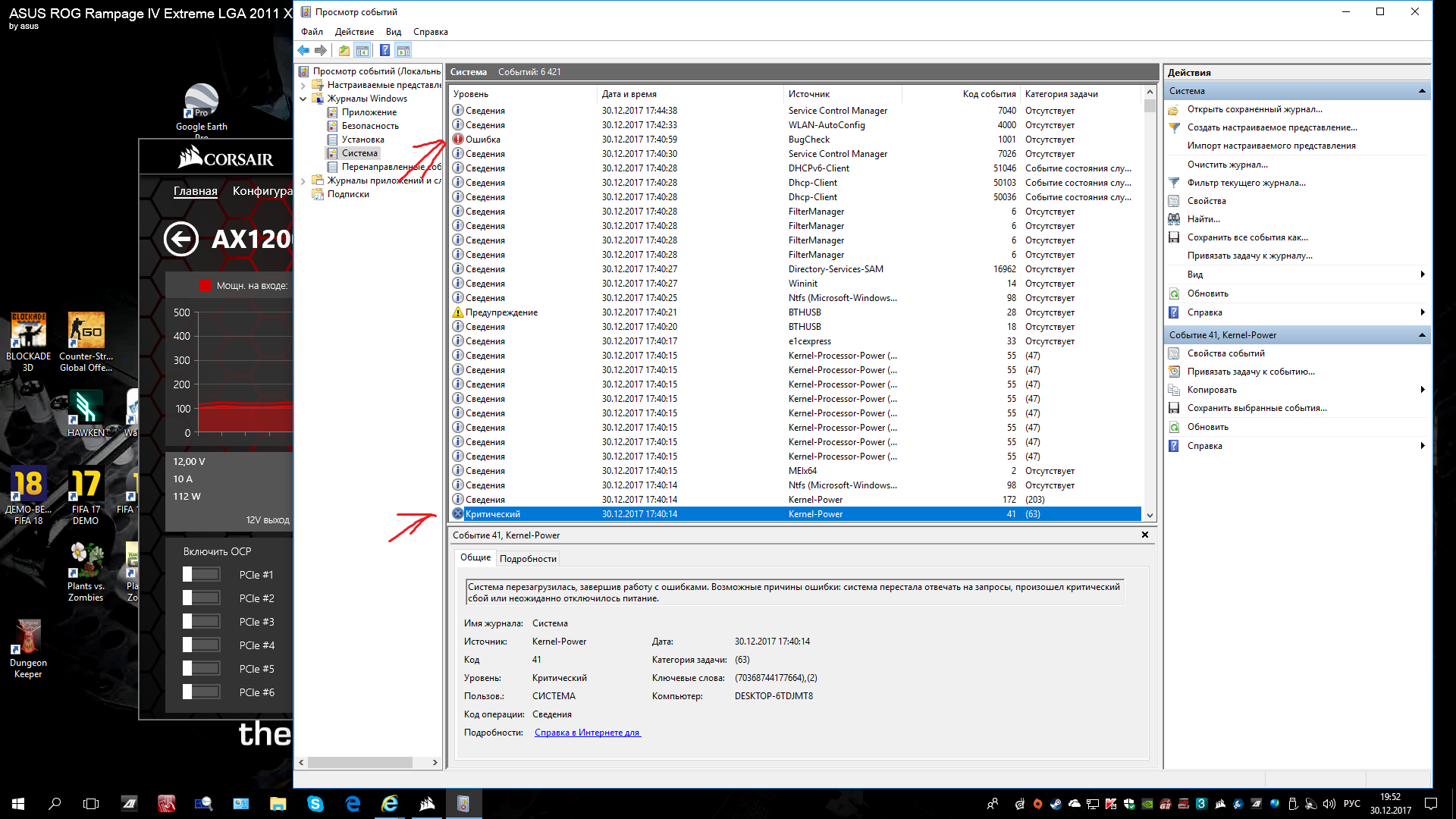
Task: Click the show/hide action pane icon
Action: (403, 51)
